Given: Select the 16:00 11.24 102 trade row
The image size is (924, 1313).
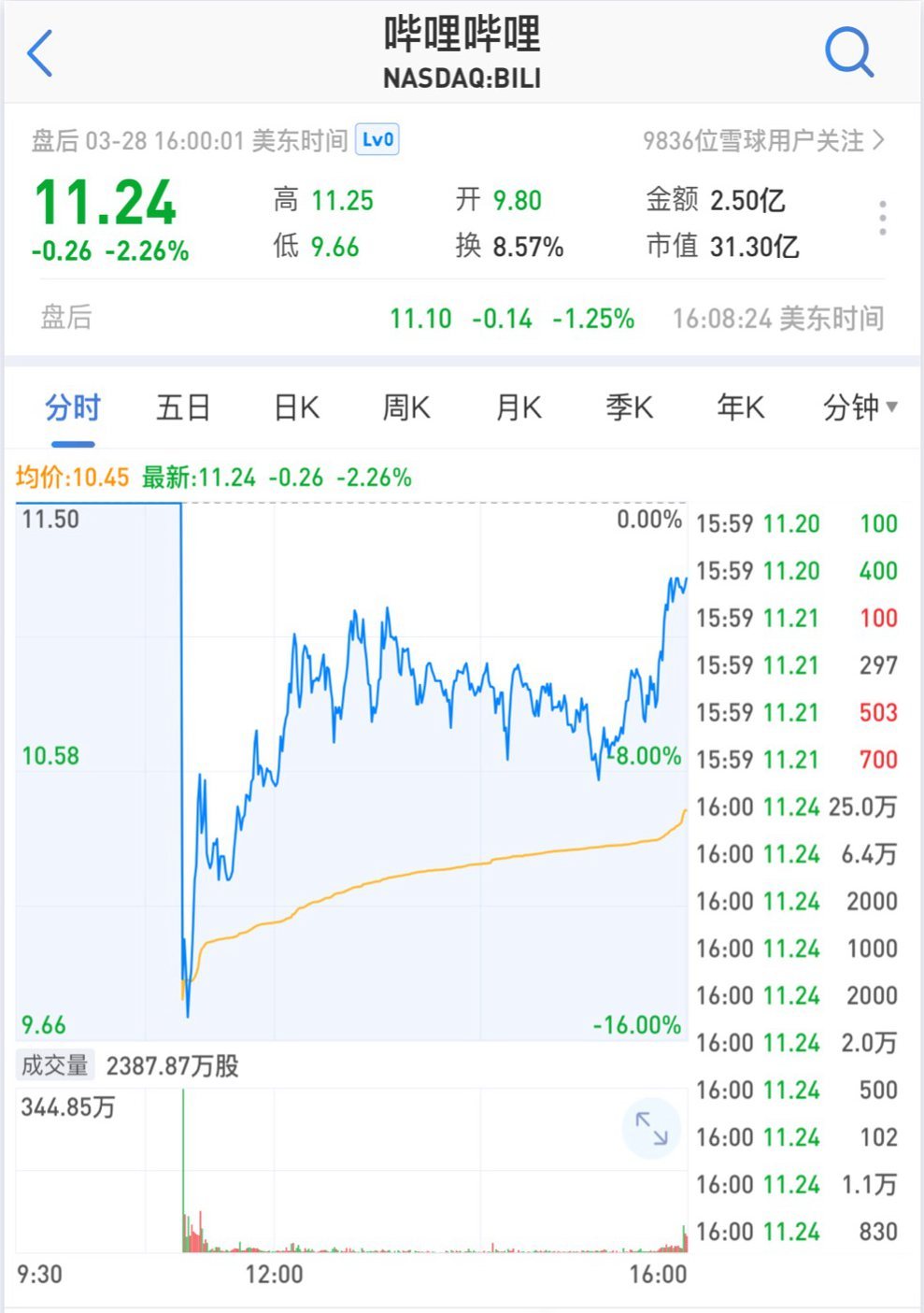Looking at the screenshot, I should [797, 1137].
